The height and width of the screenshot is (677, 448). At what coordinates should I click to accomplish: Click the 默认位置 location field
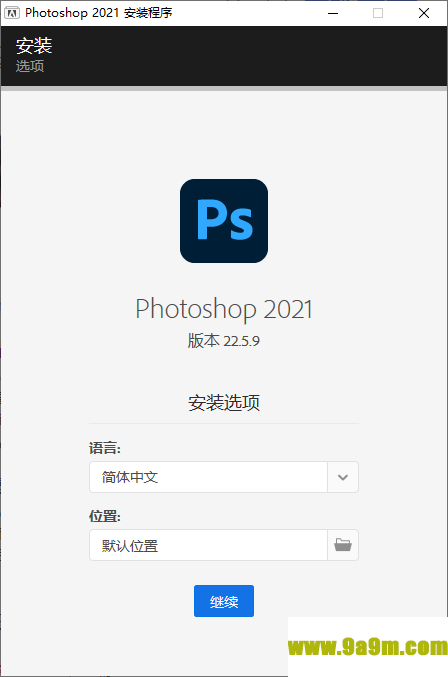[208, 545]
